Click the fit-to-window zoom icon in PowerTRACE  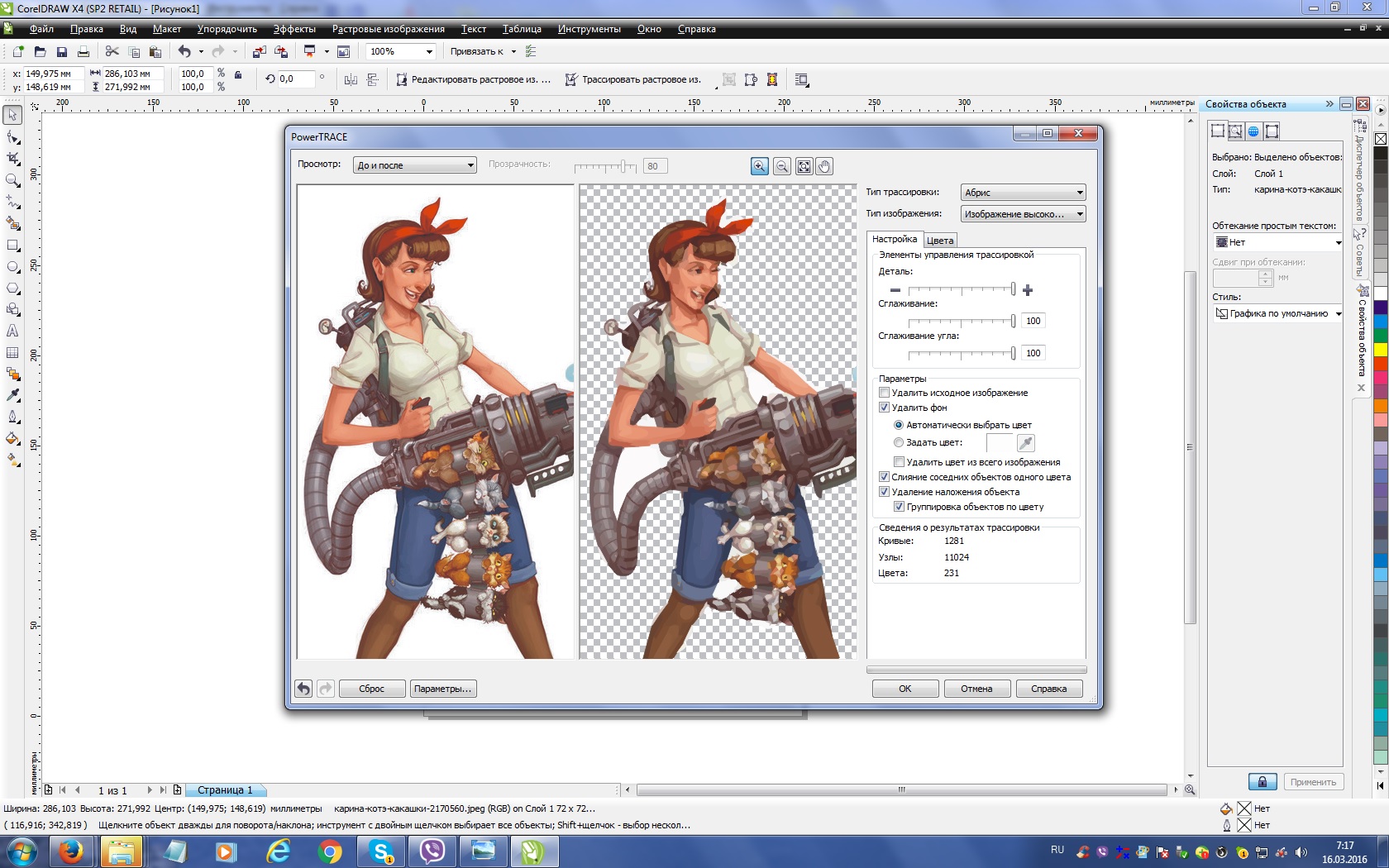point(804,166)
